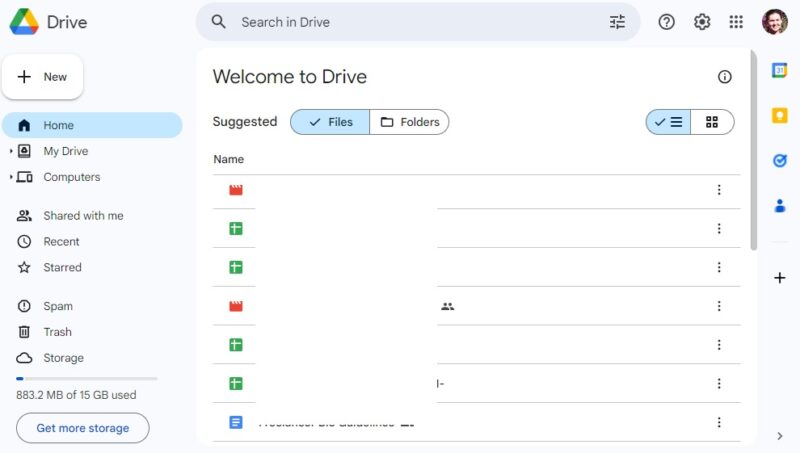The image size is (800, 453).
Task: Click the storage usage bar
Action: 87,379
